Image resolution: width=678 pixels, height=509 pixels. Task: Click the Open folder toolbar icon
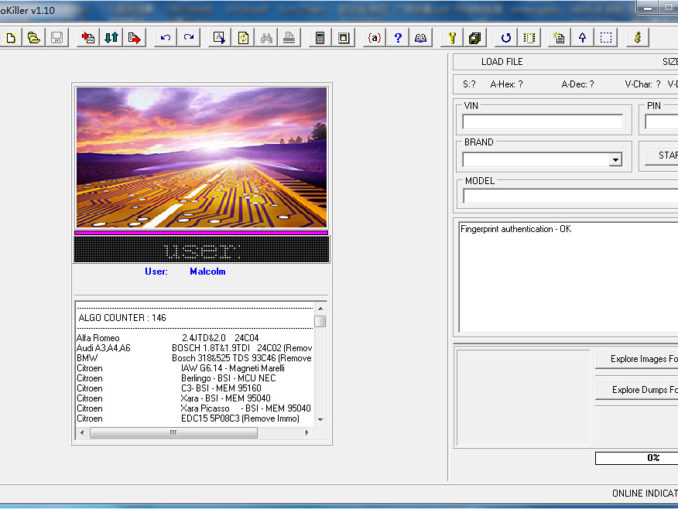tap(34, 38)
